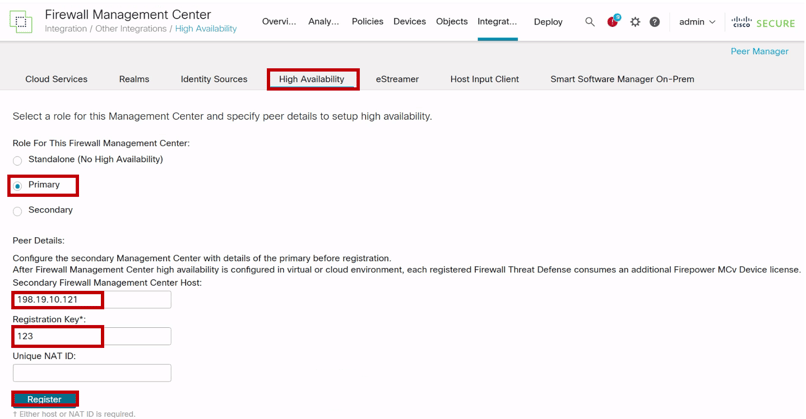
Task: Expand the admin user dropdown
Action: pyautogui.click(x=697, y=22)
